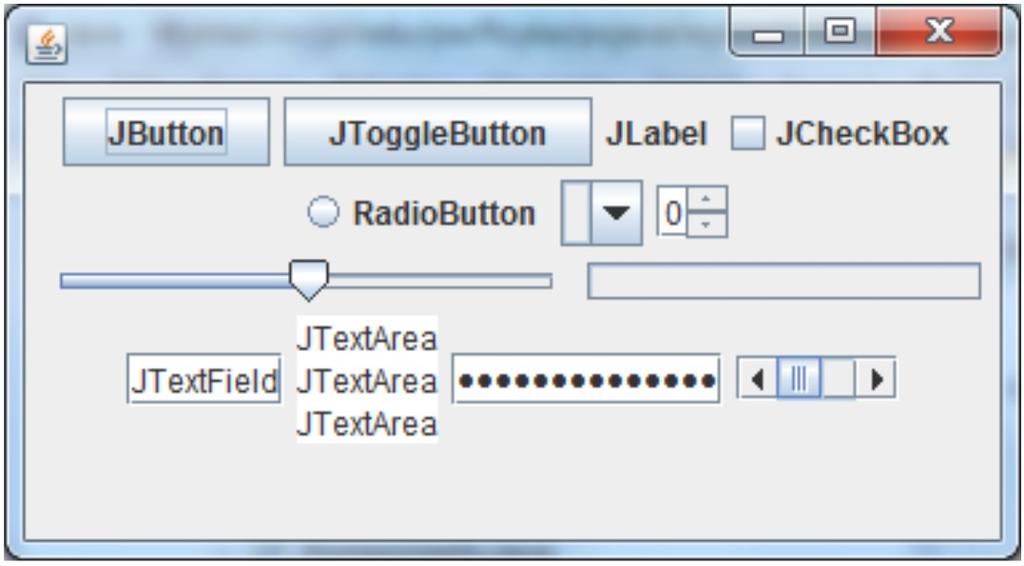Click the spinner number field showing 0
Viewport: 1024px width, 566px height.
(x=672, y=213)
